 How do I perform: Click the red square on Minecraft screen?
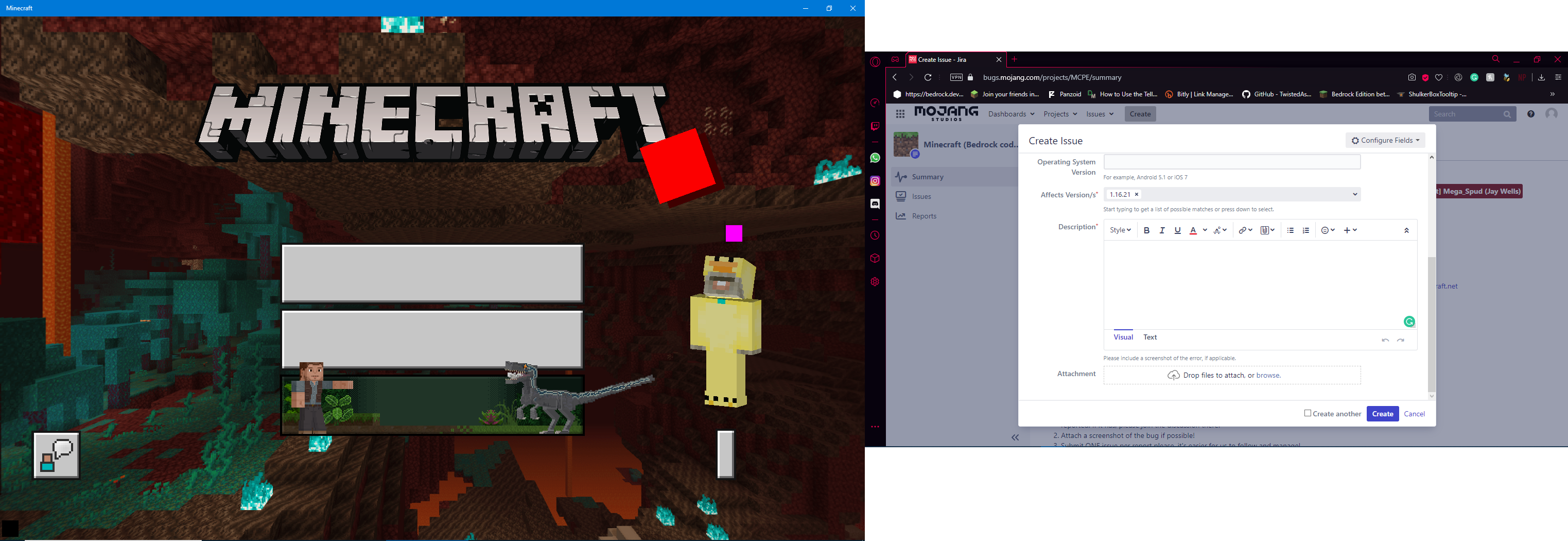pos(677,166)
